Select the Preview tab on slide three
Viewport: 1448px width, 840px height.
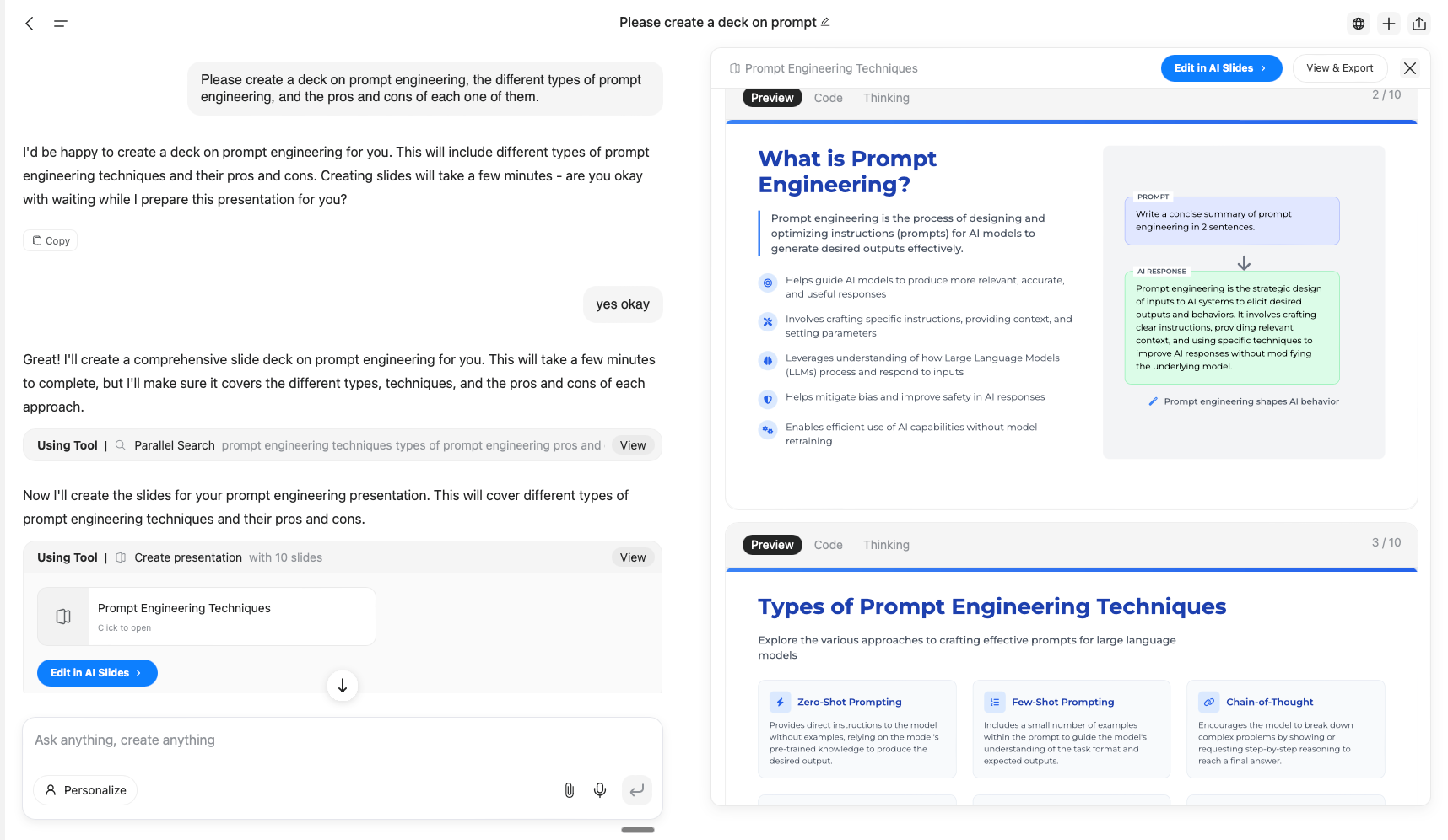tap(771, 545)
